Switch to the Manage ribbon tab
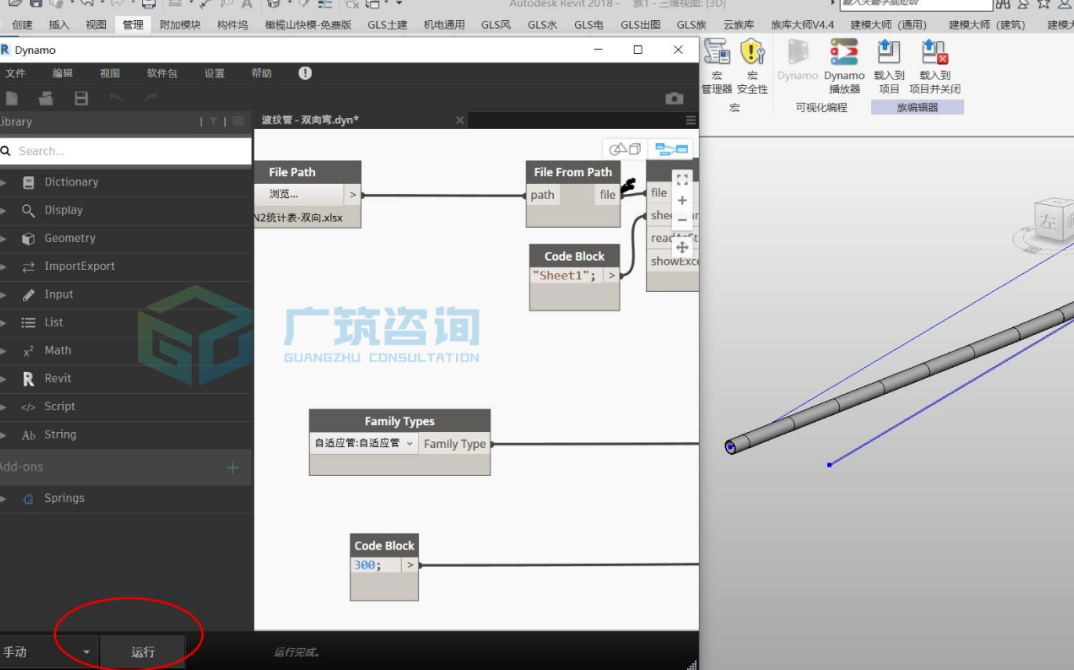1074x670 pixels. [133, 25]
